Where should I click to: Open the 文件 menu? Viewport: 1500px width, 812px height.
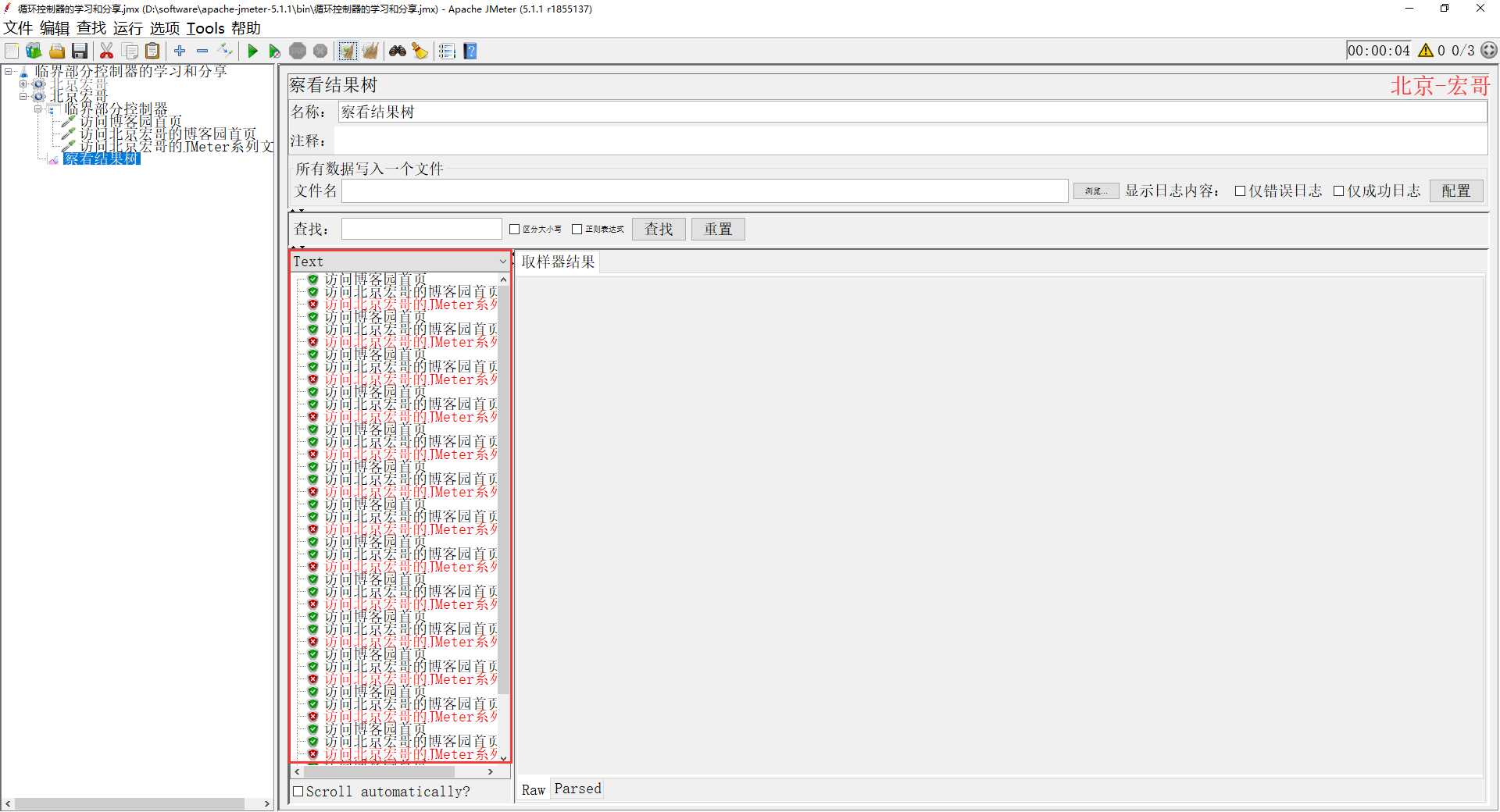(x=18, y=28)
